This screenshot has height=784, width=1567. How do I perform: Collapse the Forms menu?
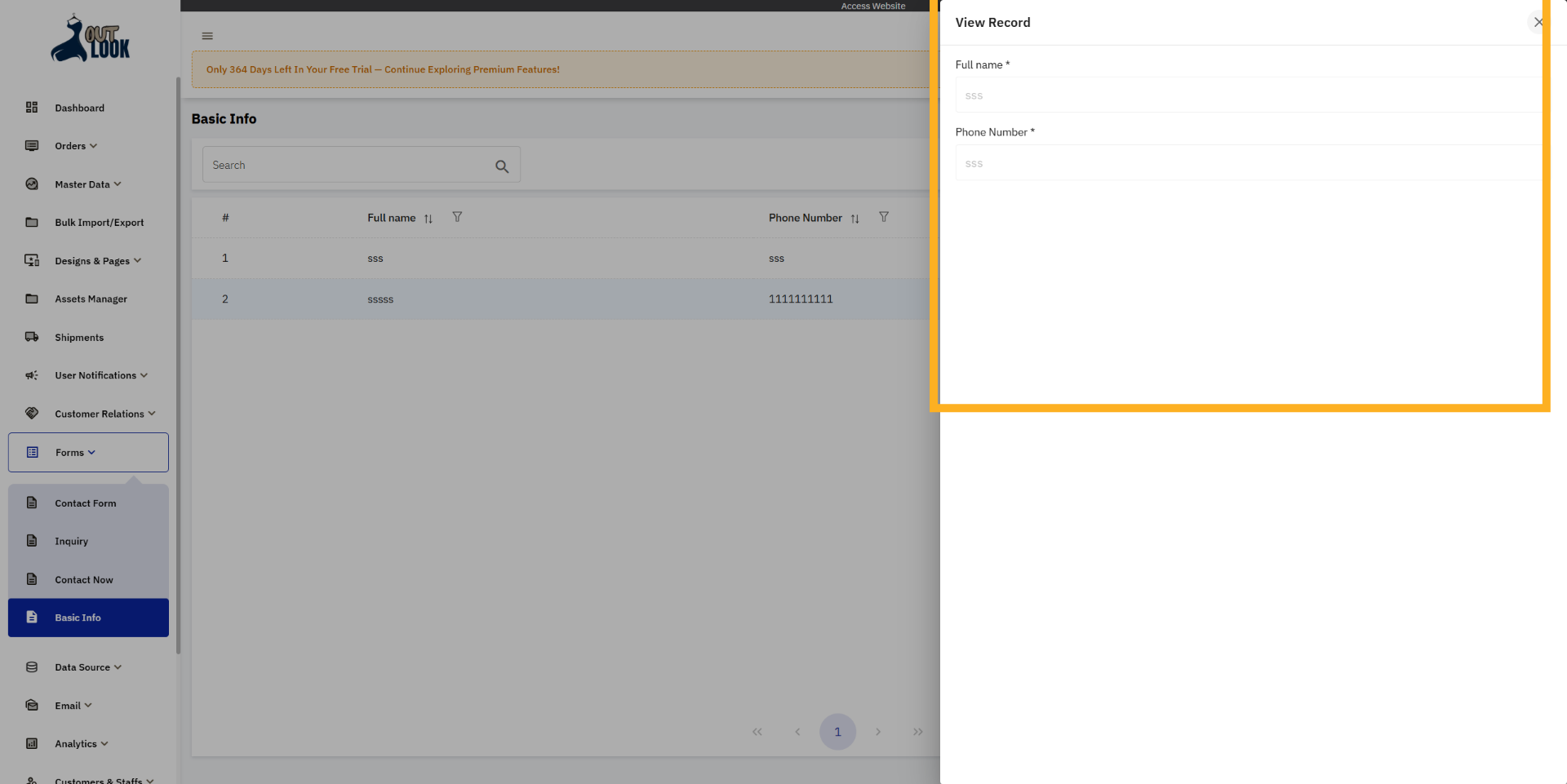click(x=73, y=452)
